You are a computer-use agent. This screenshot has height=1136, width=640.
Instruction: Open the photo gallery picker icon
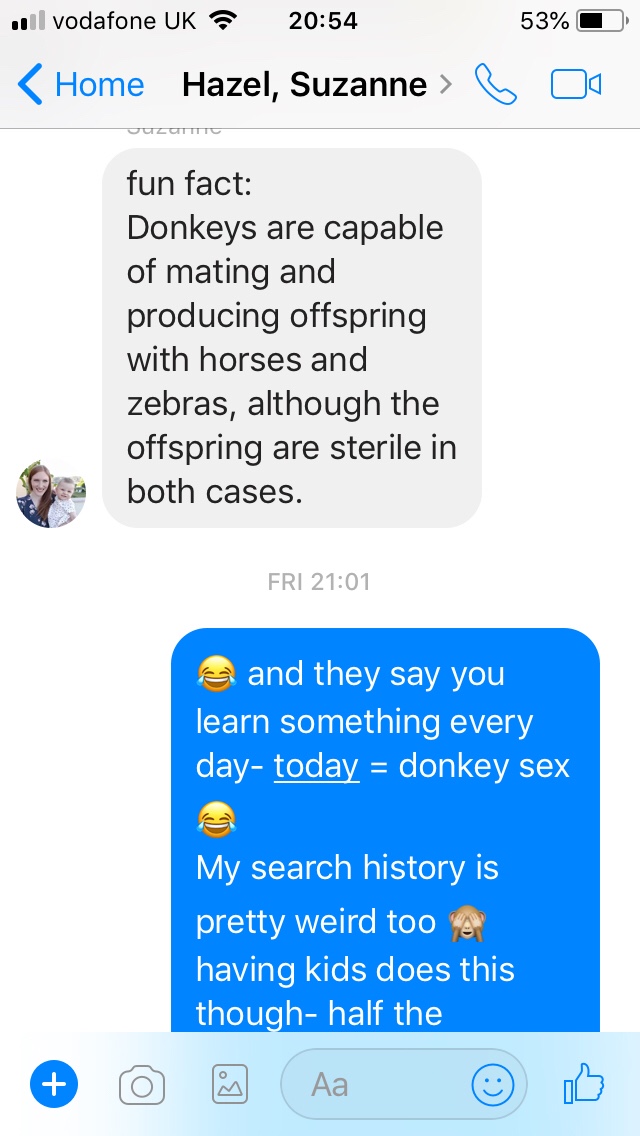coord(230,1085)
